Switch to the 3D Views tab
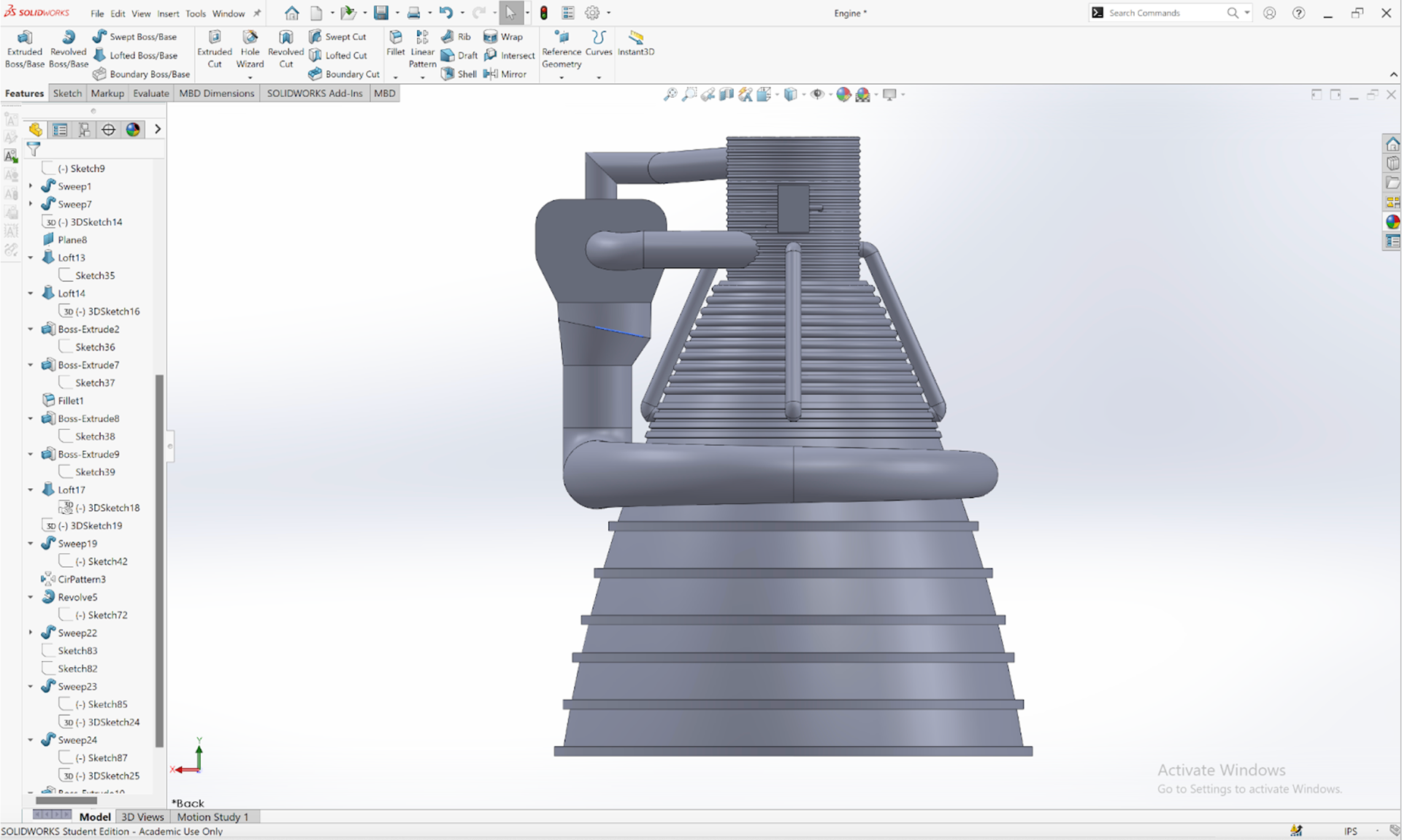Viewport: 1402px width, 840px height. tap(142, 817)
